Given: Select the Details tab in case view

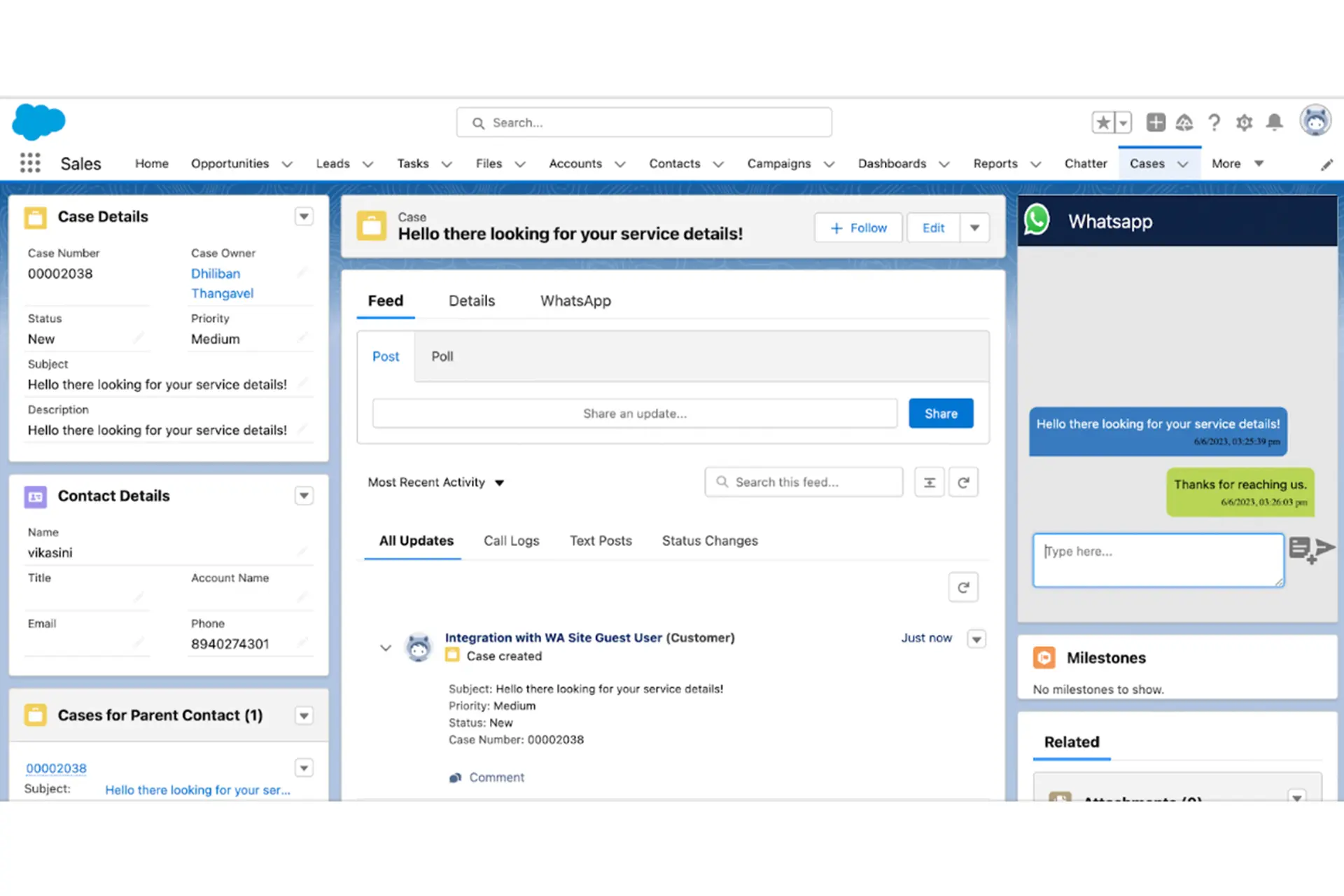Looking at the screenshot, I should point(471,300).
